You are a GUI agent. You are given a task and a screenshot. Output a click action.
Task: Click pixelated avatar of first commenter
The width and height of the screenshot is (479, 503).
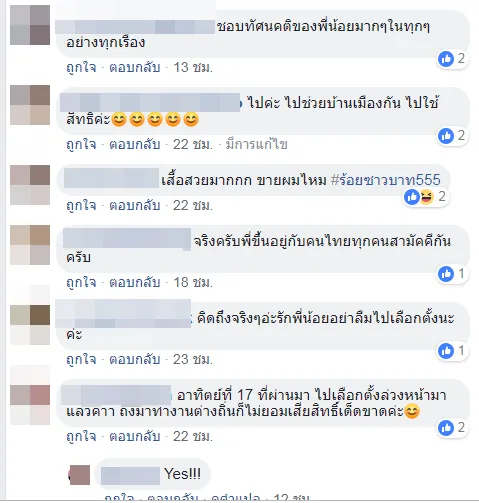click(30, 25)
